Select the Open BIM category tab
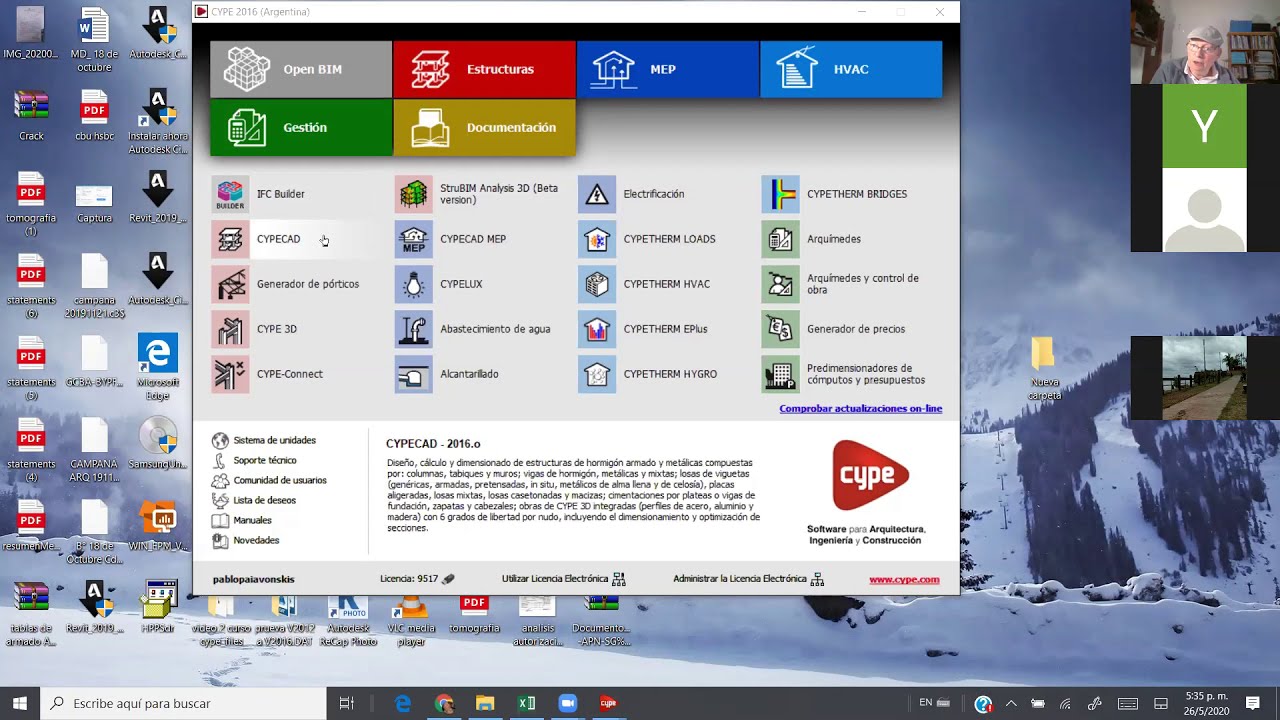The width and height of the screenshot is (1280, 720). [301, 69]
